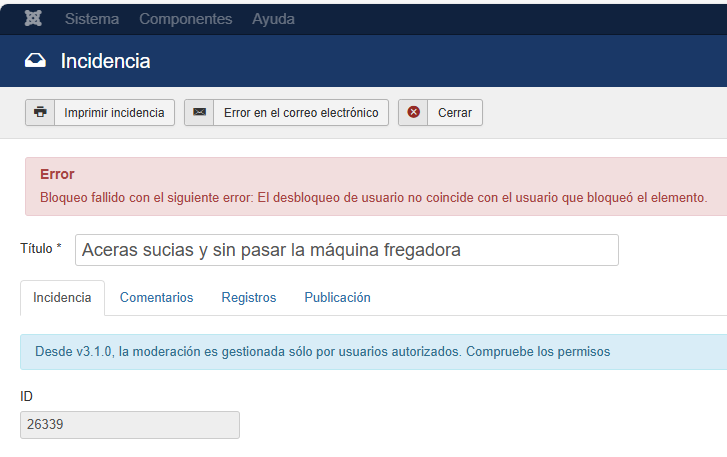Open the Componentes menu
727x457 pixels.
185,19
